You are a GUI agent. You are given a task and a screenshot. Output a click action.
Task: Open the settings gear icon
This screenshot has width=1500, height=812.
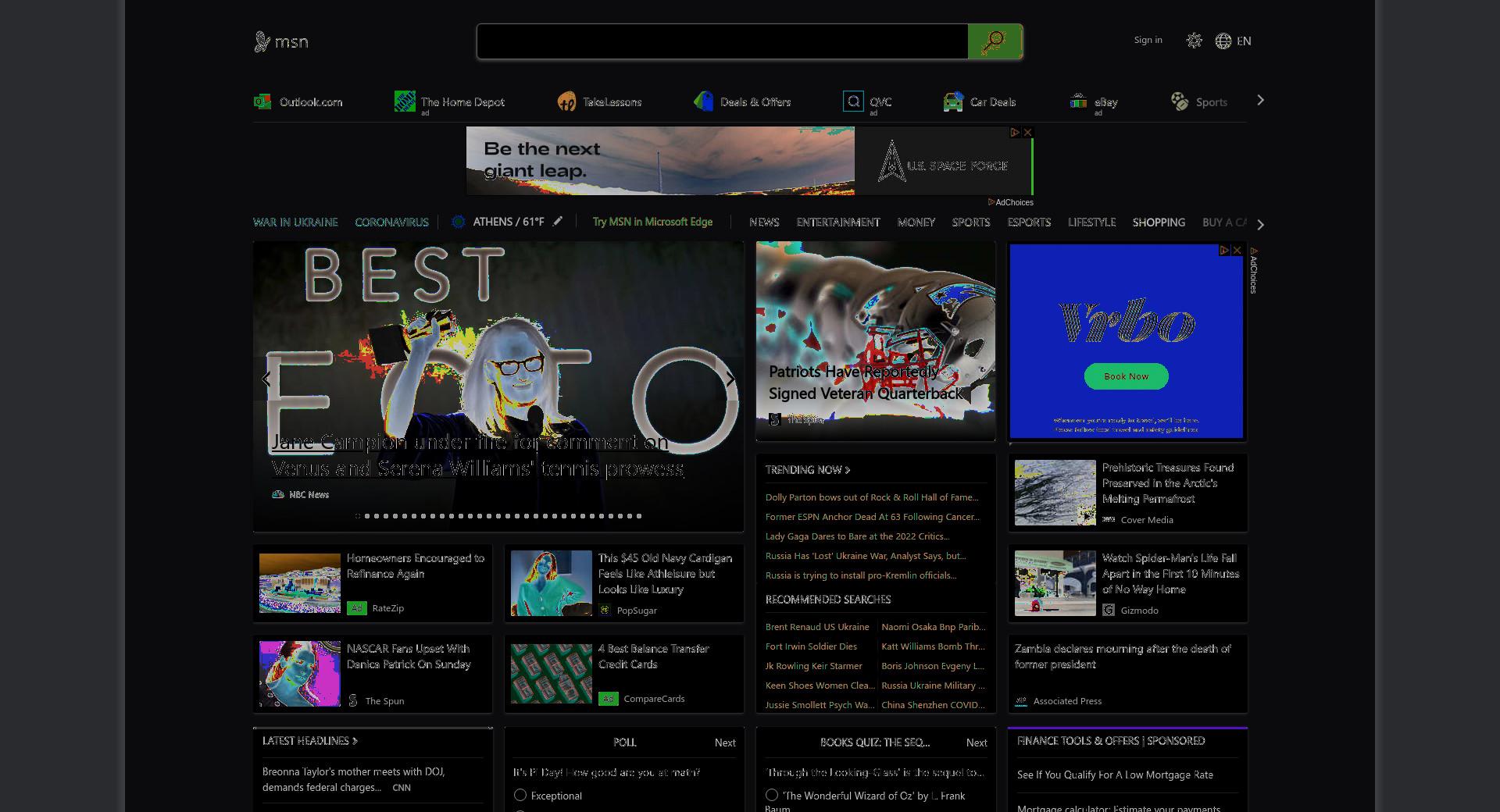pos(1194,41)
